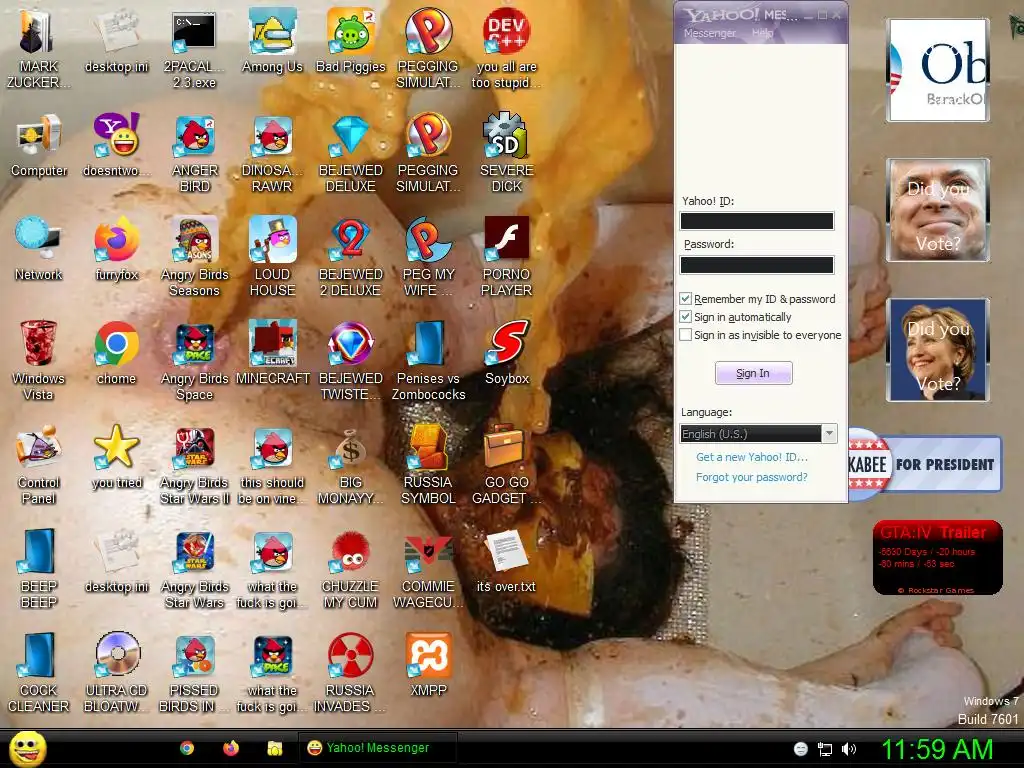
Task: Uncheck Sign in automatically
Action: click(x=686, y=317)
